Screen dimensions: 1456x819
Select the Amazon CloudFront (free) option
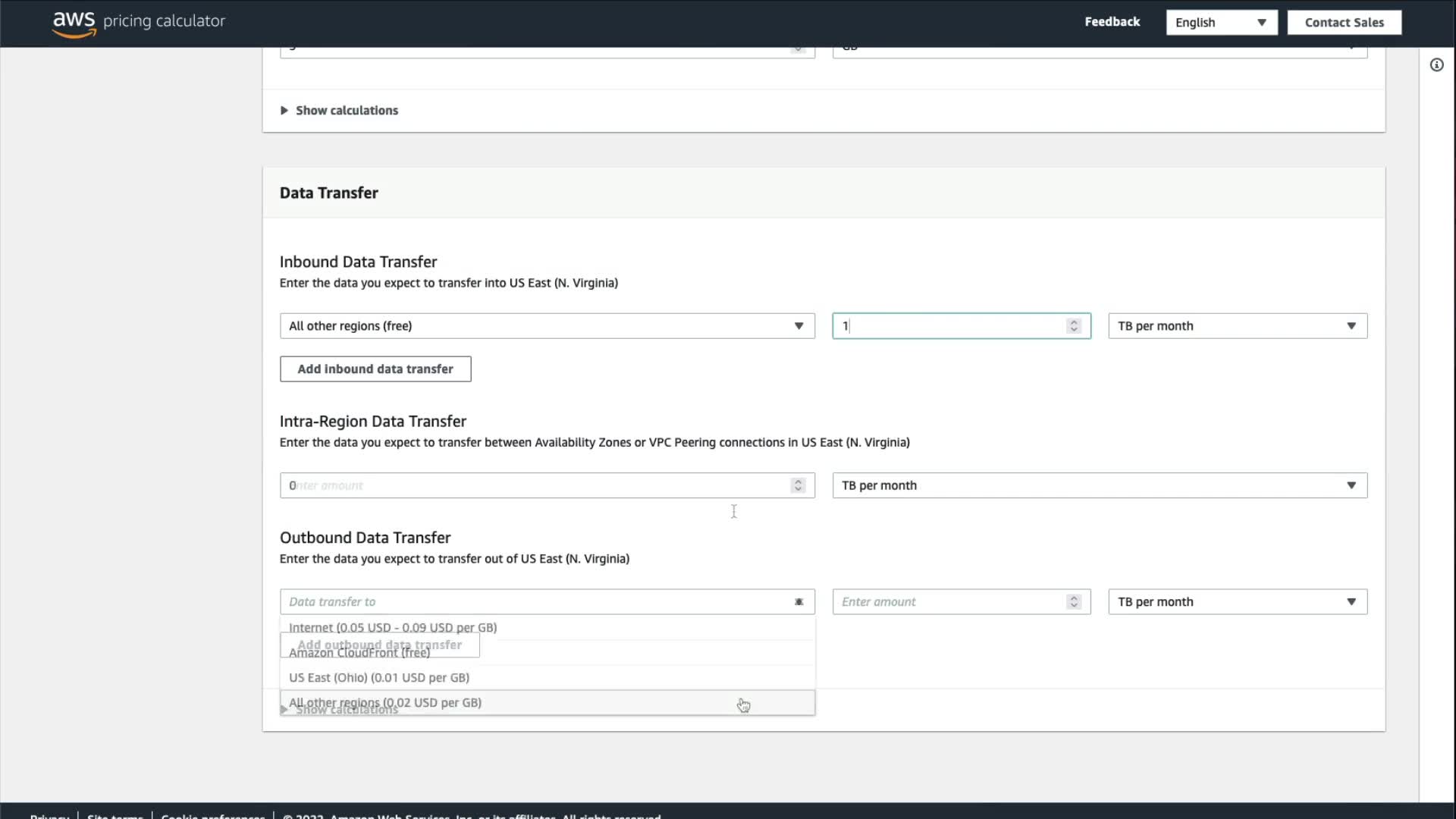(359, 654)
